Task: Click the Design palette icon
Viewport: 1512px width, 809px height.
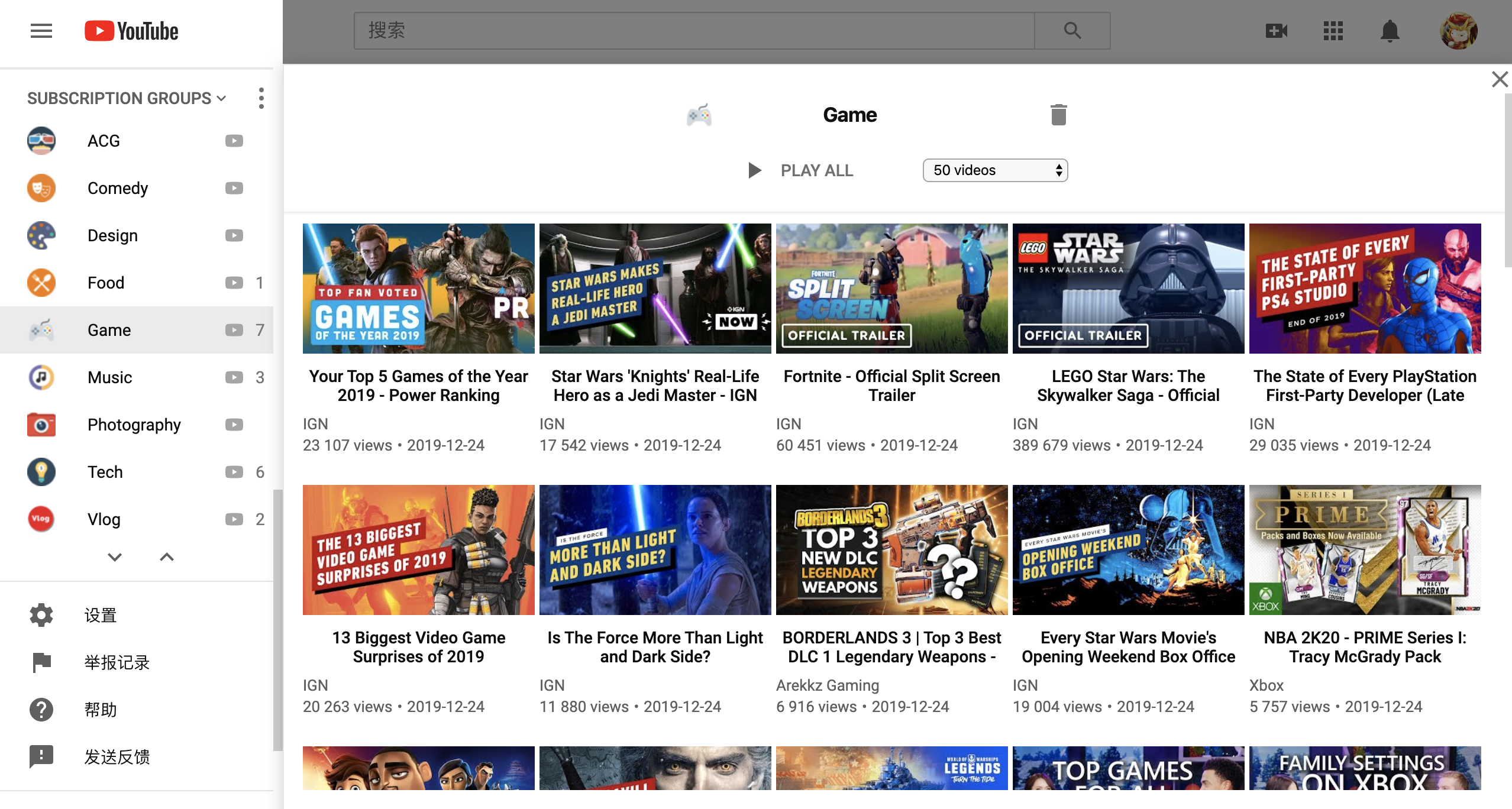Action: click(x=41, y=235)
